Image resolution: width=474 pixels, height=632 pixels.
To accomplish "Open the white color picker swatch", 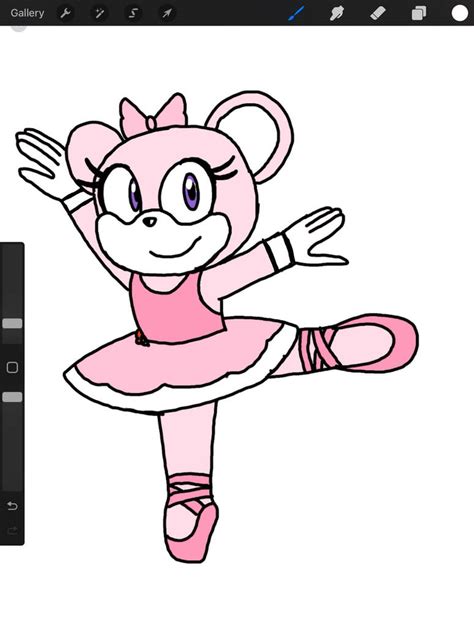I will click(x=459, y=13).
